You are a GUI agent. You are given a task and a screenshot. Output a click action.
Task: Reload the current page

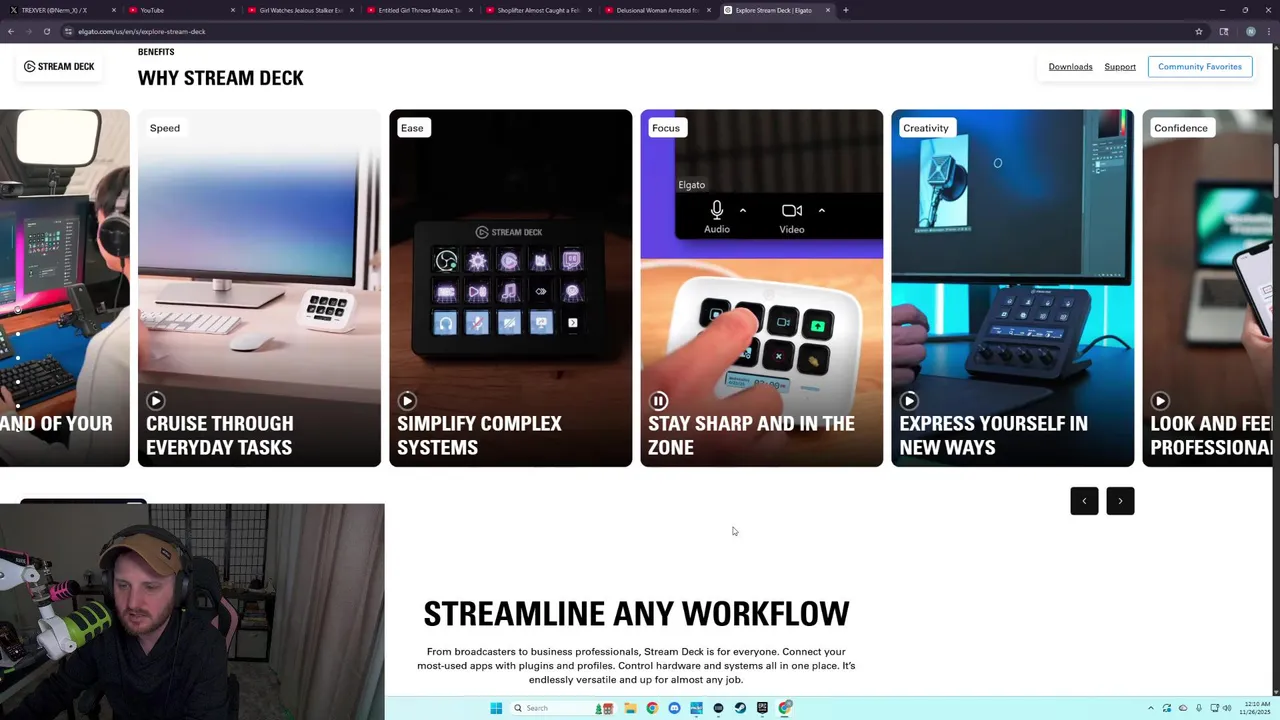click(x=47, y=31)
